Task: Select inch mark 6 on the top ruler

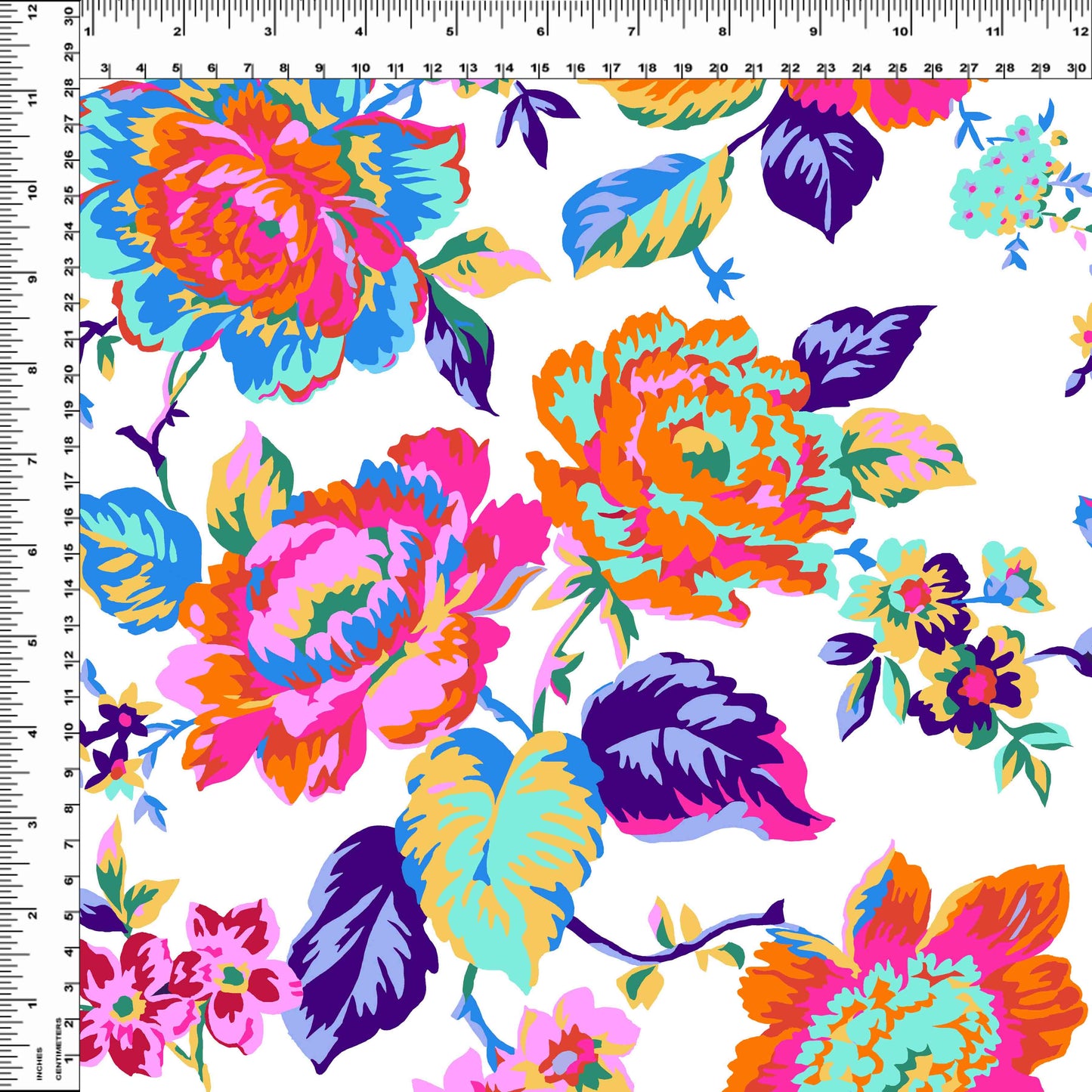Action: [x=541, y=32]
